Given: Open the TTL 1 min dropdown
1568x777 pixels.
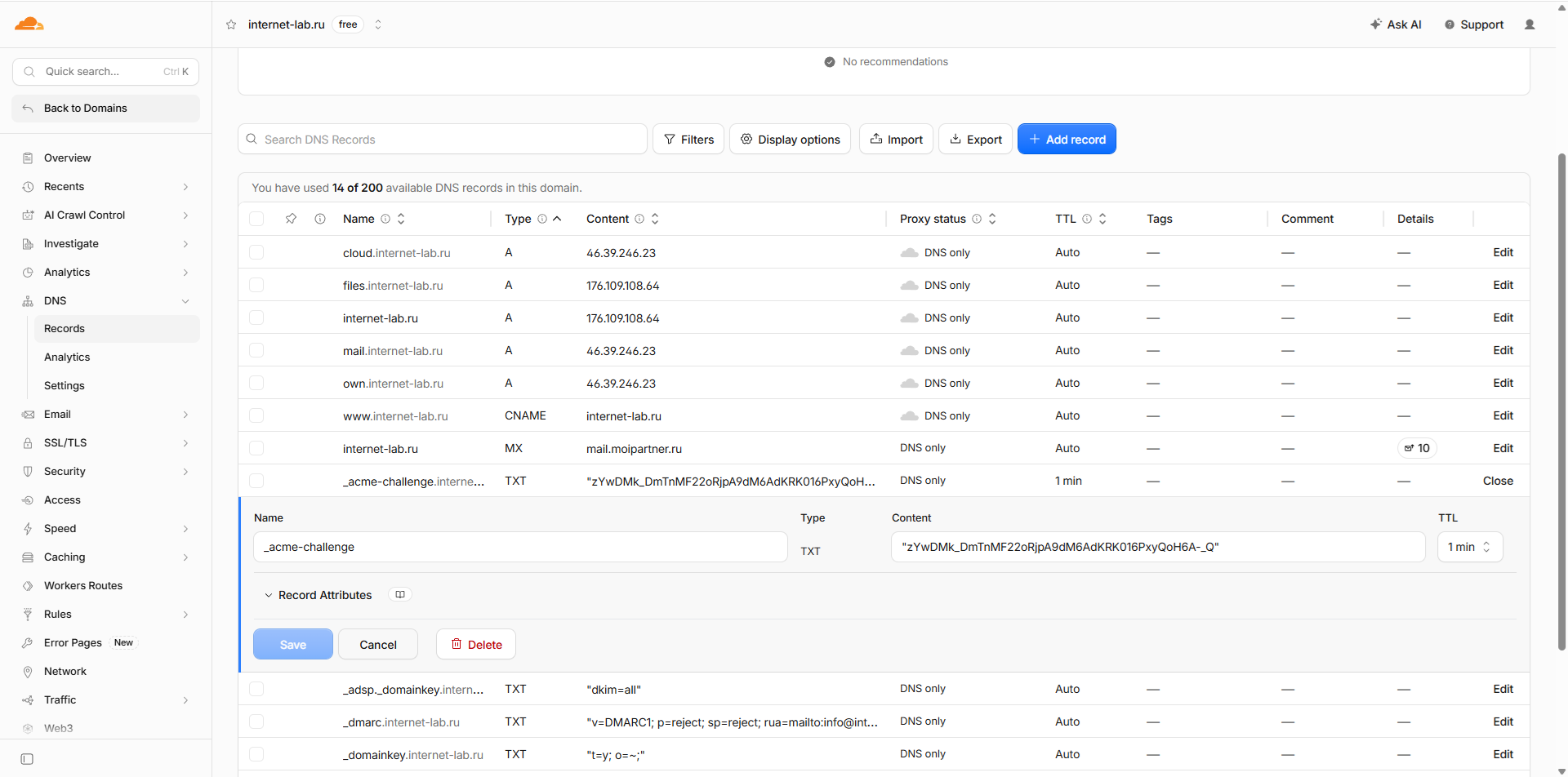Looking at the screenshot, I should click(1470, 547).
